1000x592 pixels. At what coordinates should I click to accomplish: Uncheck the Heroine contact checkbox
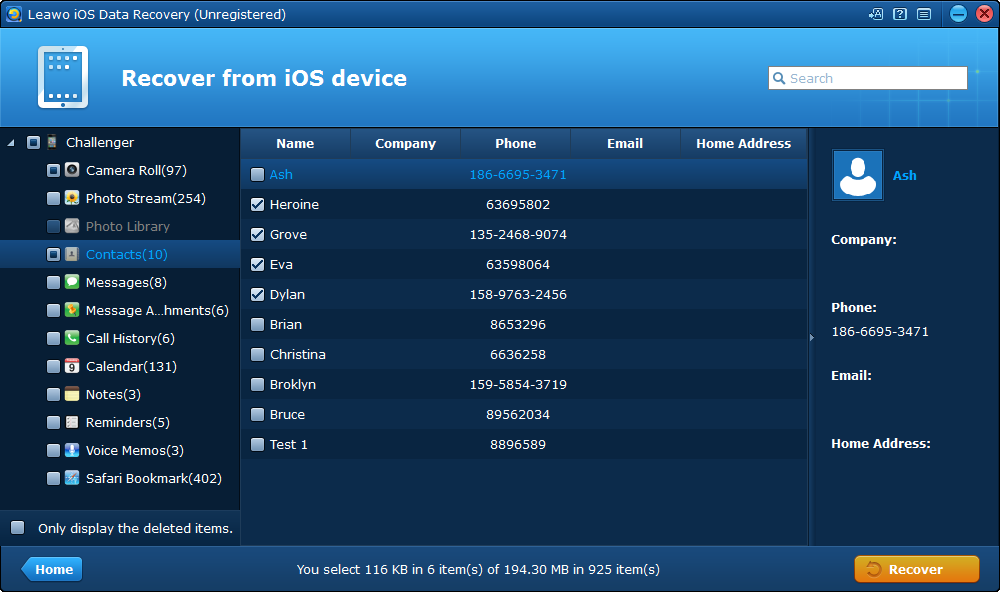258,205
